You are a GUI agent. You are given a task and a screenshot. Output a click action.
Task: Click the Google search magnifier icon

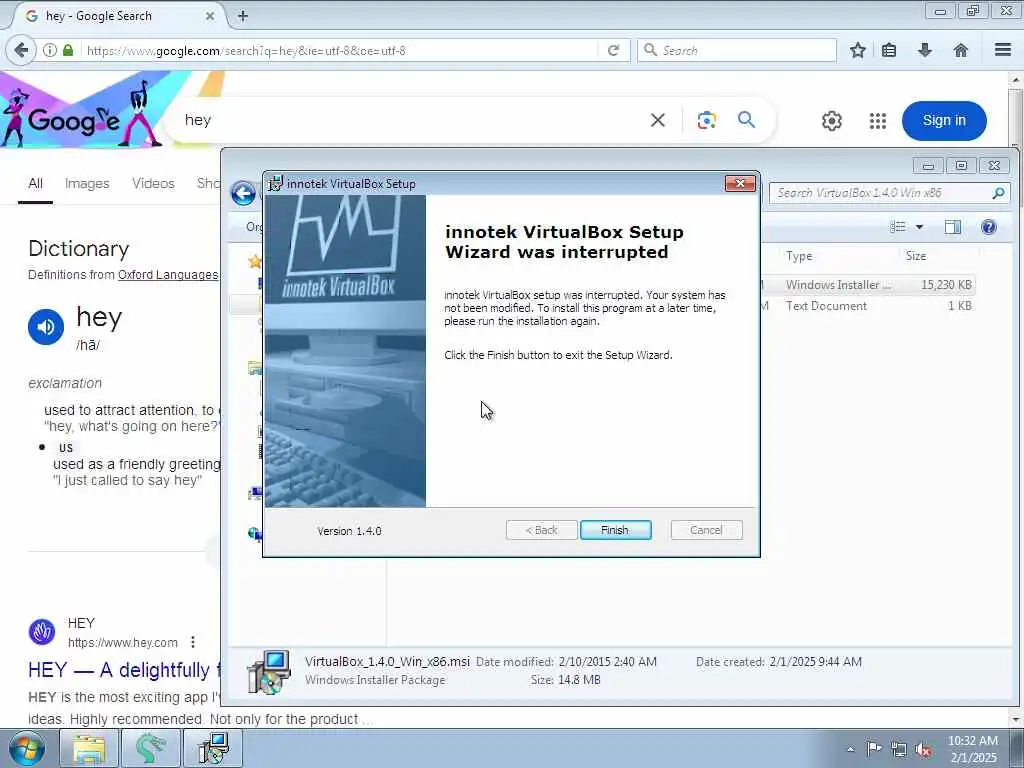(x=746, y=120)
